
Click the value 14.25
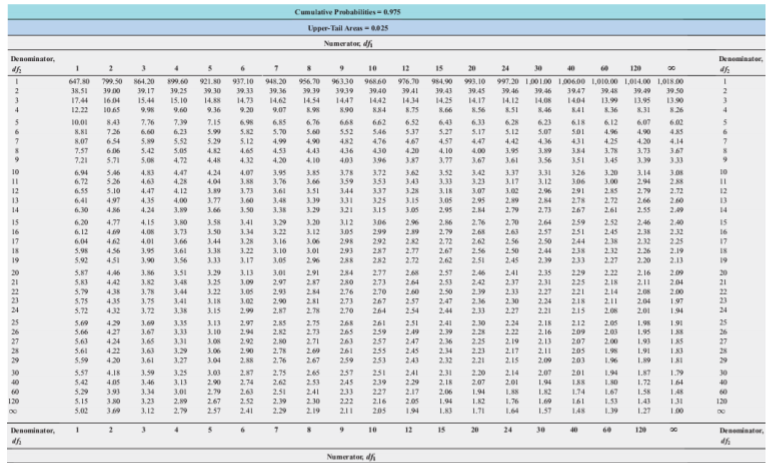point(445,100)
